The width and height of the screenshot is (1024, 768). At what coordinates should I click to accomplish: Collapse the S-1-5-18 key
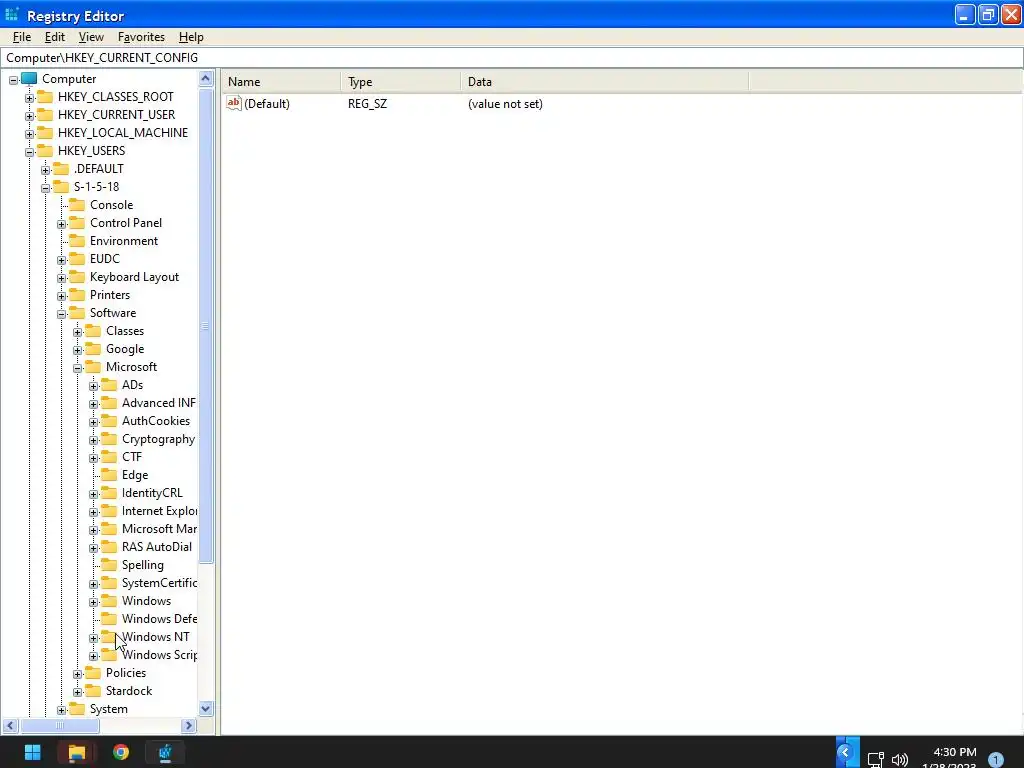pyautogui.click(x=46, y=188)
